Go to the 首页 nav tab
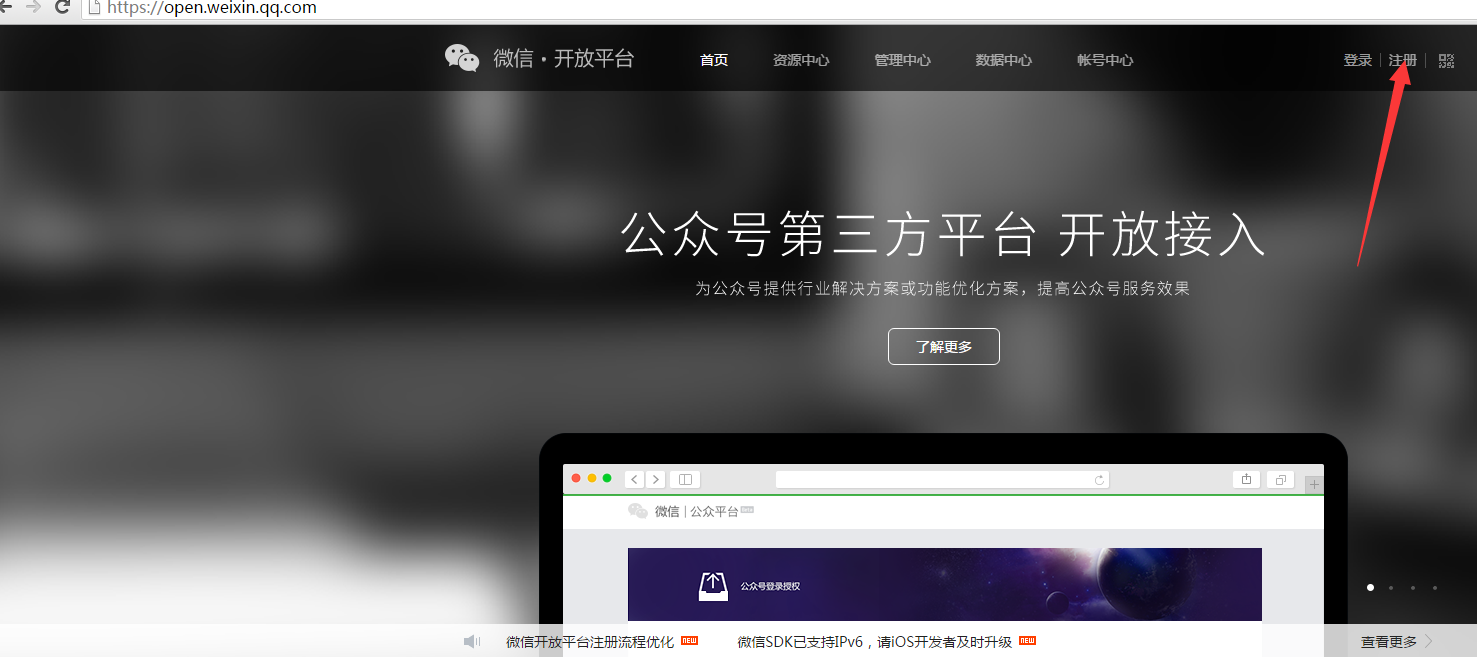 [714, 60]
